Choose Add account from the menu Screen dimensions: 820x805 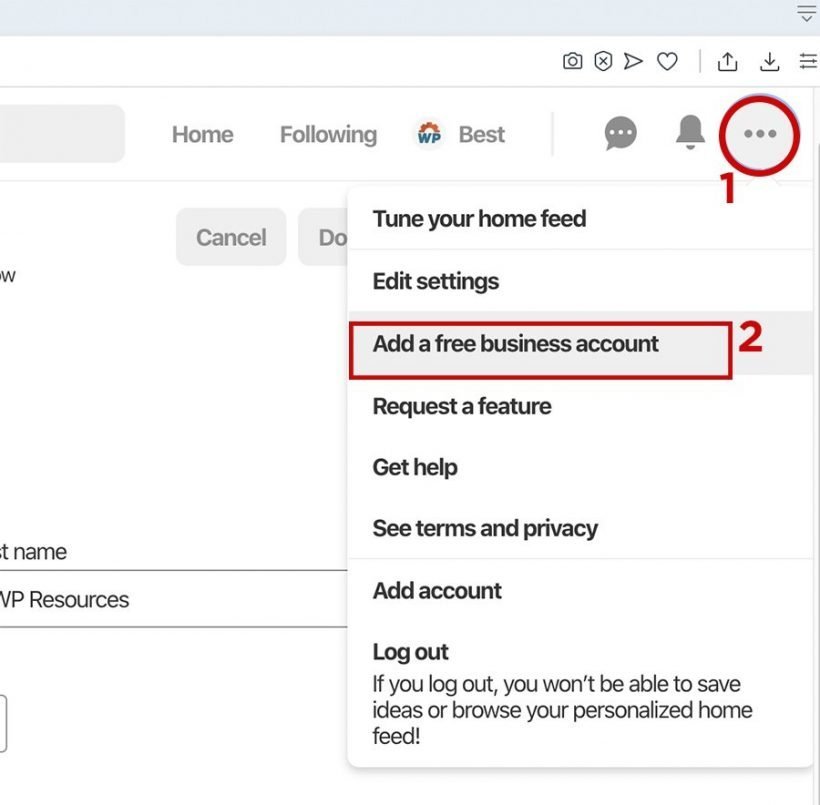[579, 591]
